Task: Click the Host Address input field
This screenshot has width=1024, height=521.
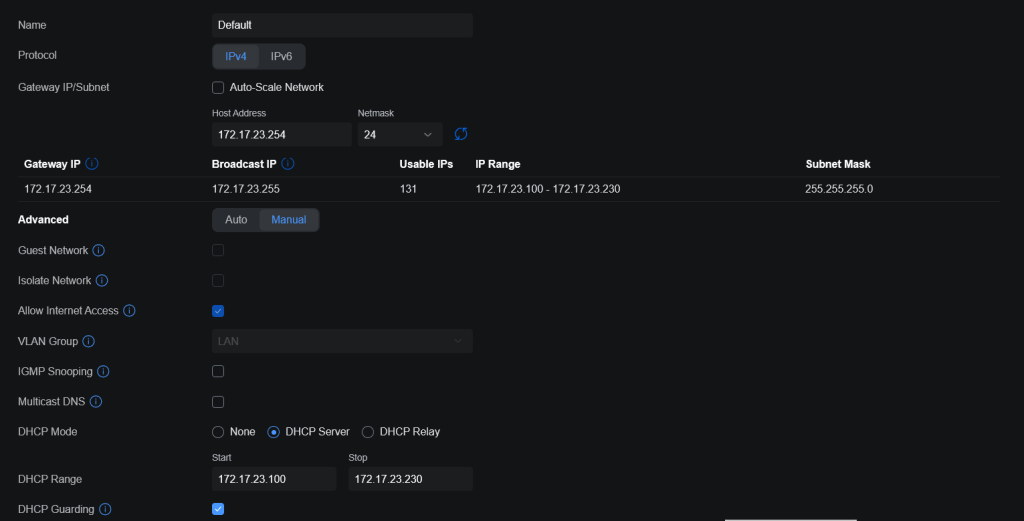Action: pos(281,134)
